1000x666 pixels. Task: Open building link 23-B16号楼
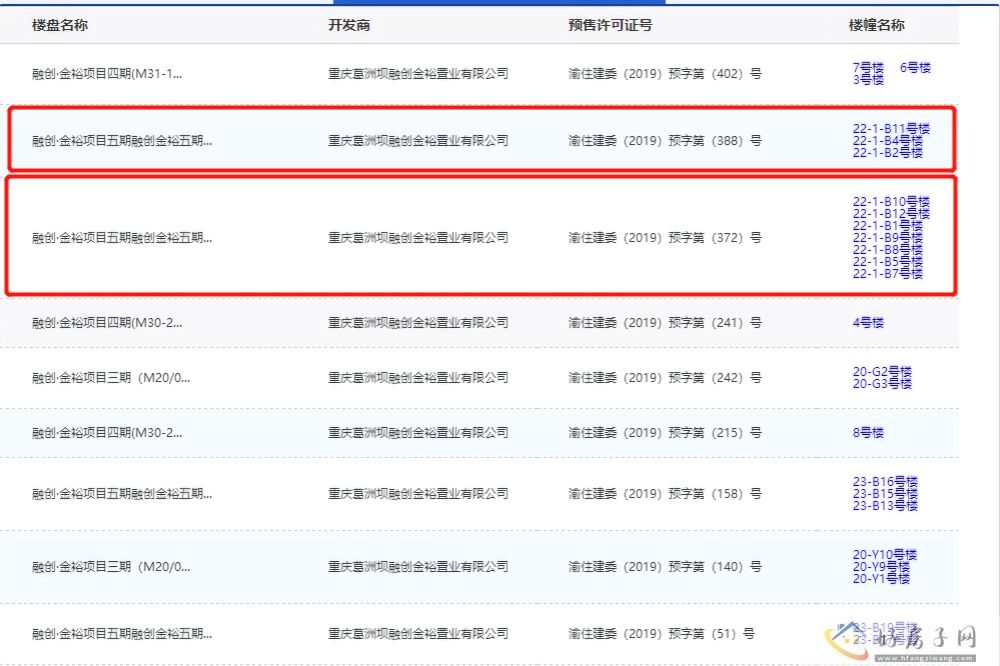tap(885, 482)
